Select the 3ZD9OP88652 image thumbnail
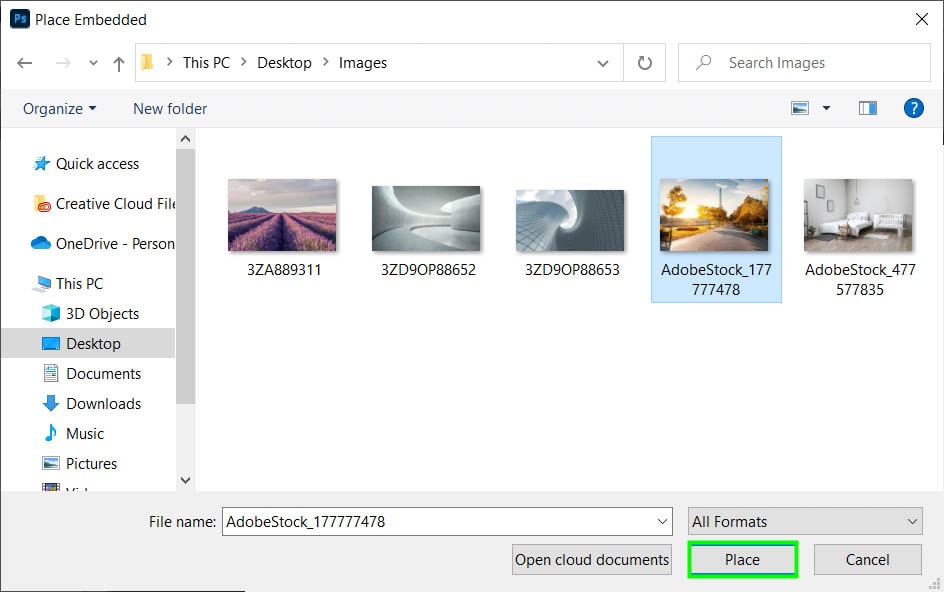 [426, 218]
